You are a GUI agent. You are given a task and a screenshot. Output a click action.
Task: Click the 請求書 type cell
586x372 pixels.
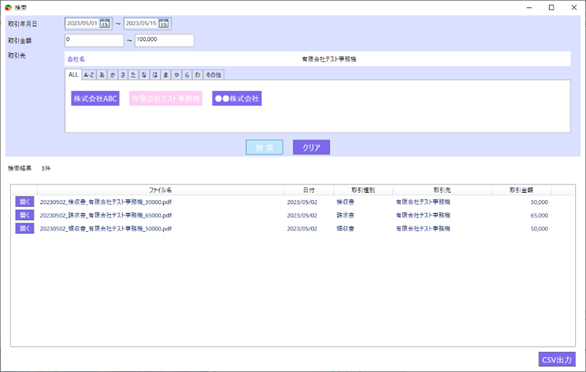(345, 215)
